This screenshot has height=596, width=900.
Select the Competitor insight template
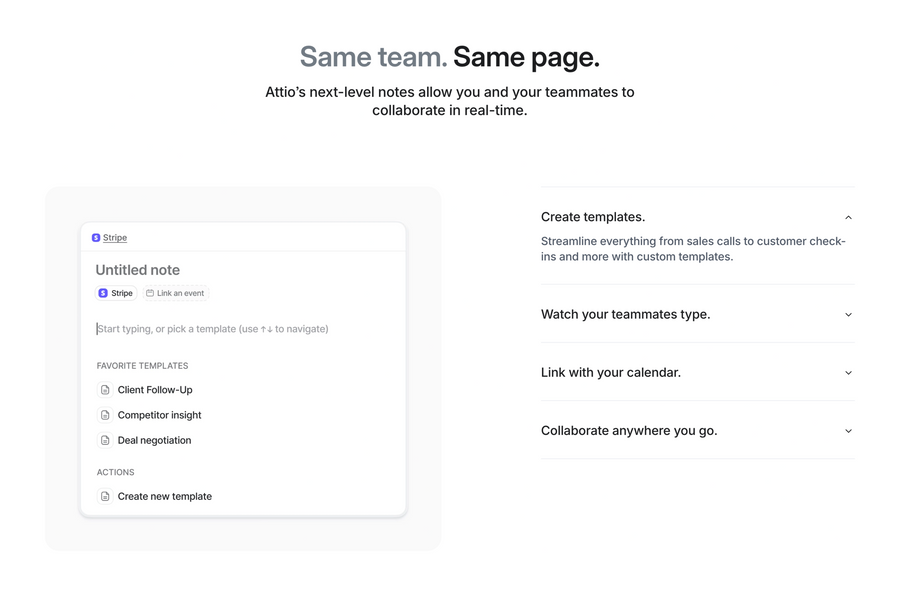click(x=159, y=415)
